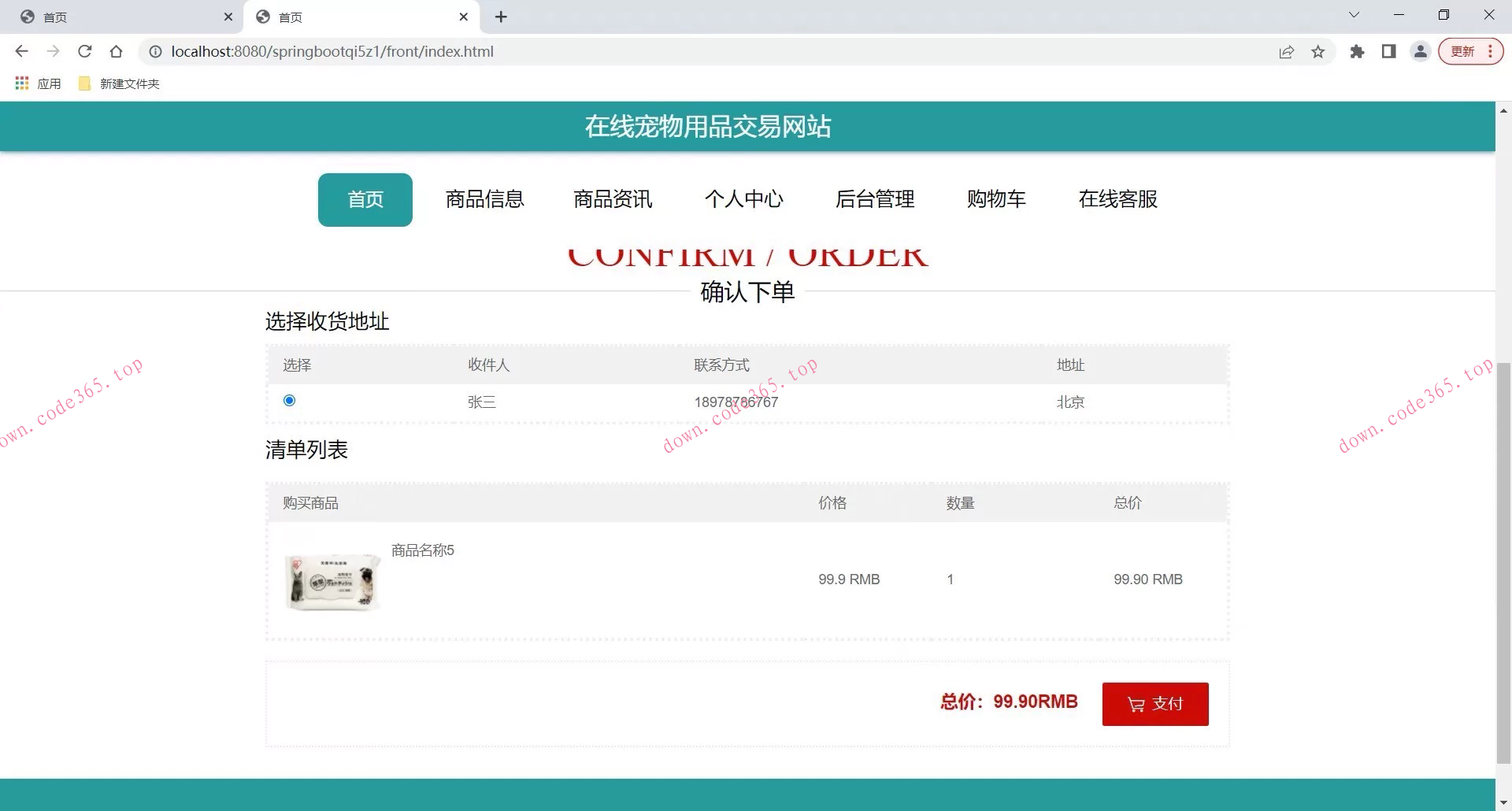Screen dimensions: 1512x811
Task: Navigate back with the browser back arrow
Action: click(x=21, y=51)
